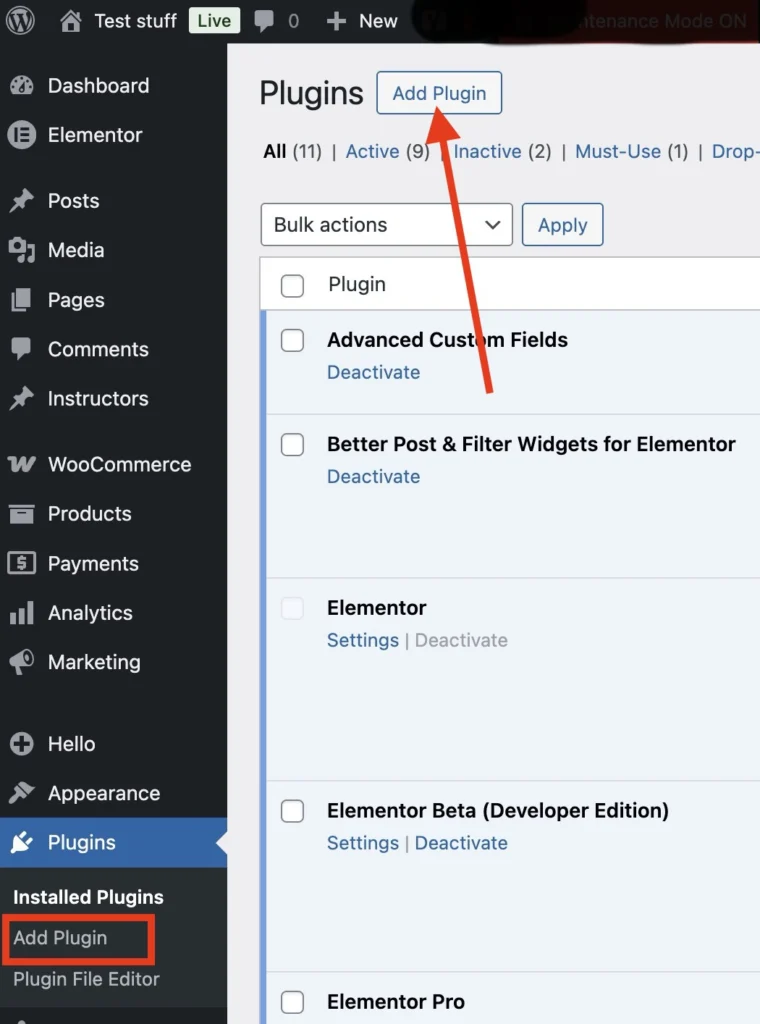Click the comments bubble icon in admin bar
Viewport: 760px width, 1024px height.
[264, 21]
